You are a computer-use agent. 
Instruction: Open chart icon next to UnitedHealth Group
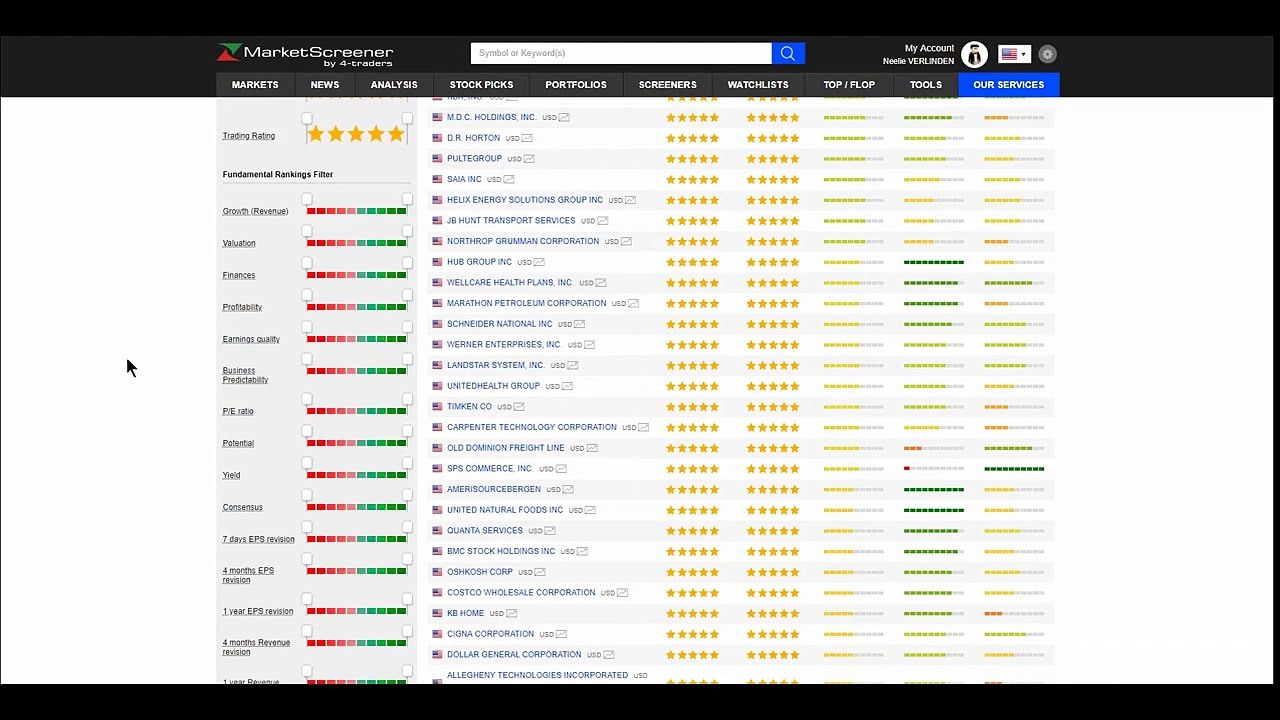click(567, 386)
